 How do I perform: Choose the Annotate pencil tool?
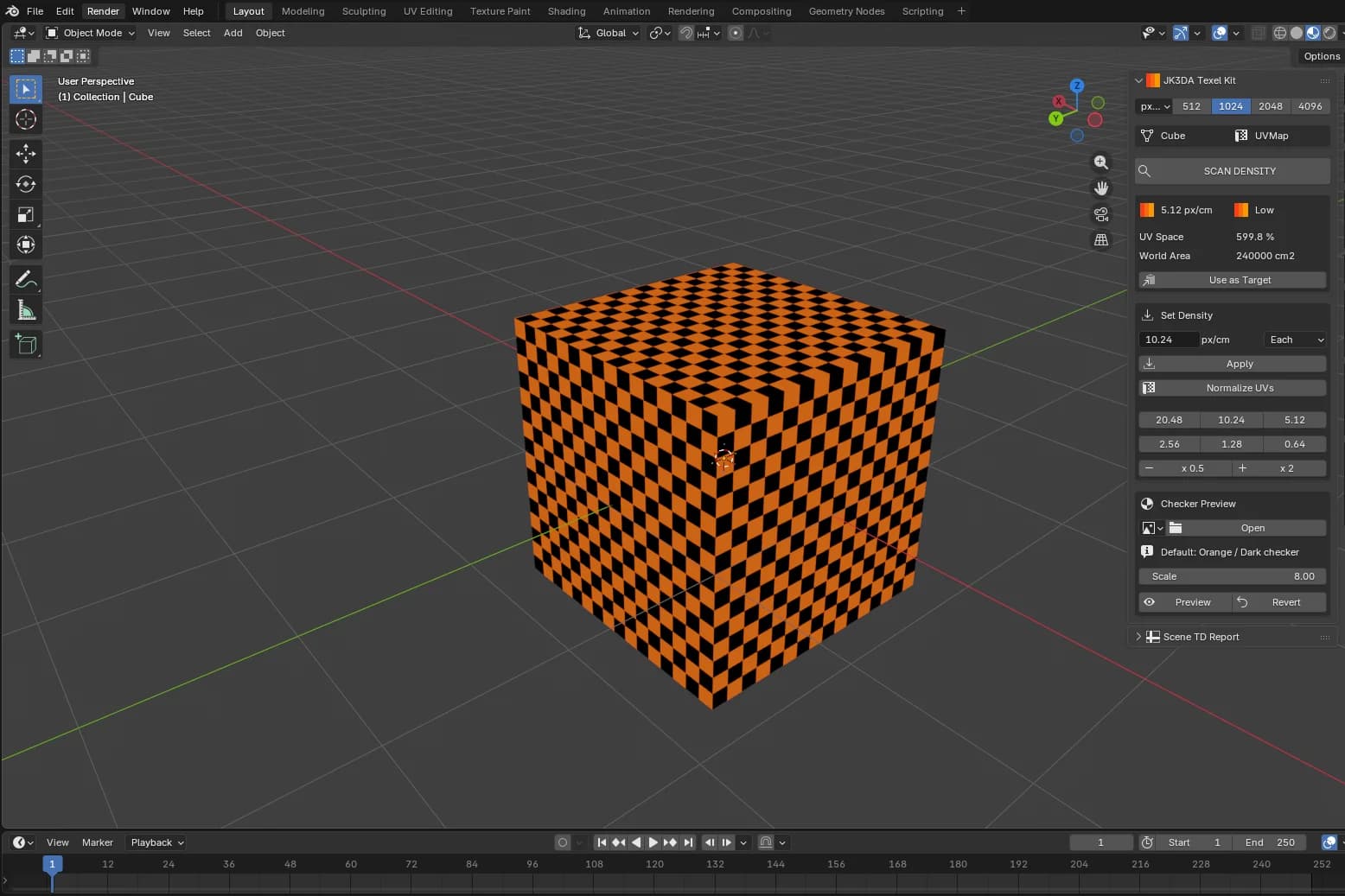(26, 279)
